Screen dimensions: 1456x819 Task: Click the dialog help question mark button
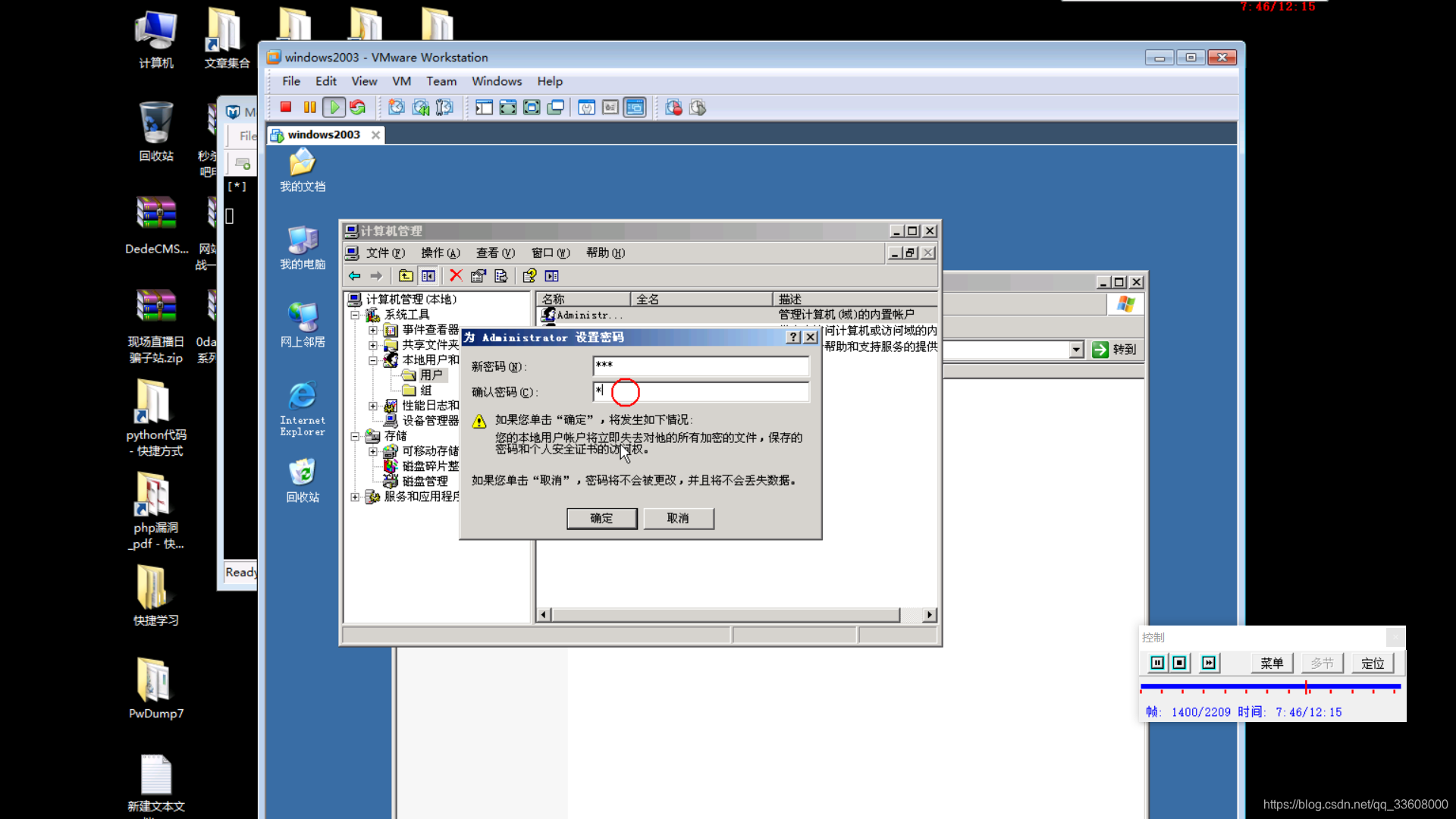pos(793,337)
